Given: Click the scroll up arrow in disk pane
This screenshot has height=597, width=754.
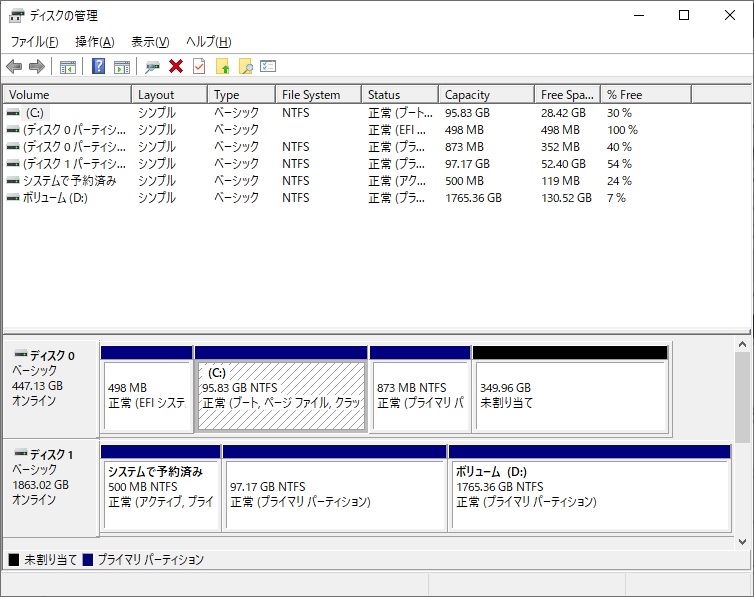Looking at the screenshot, I should coord(742,344).
